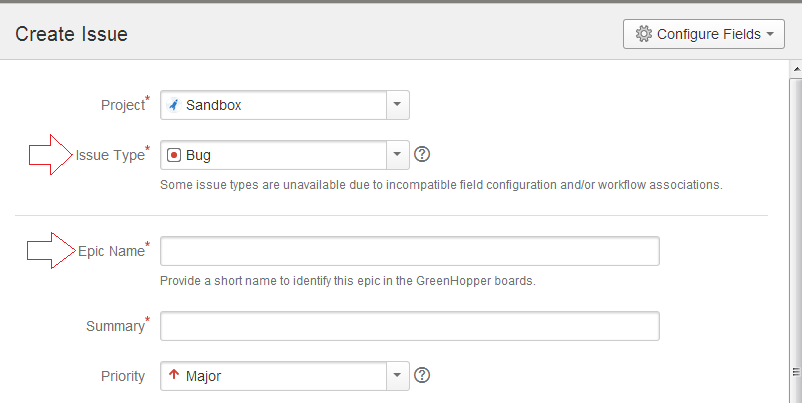
Task: Click the Bug text in Issue Type field
Action: (x=198, y=155)
